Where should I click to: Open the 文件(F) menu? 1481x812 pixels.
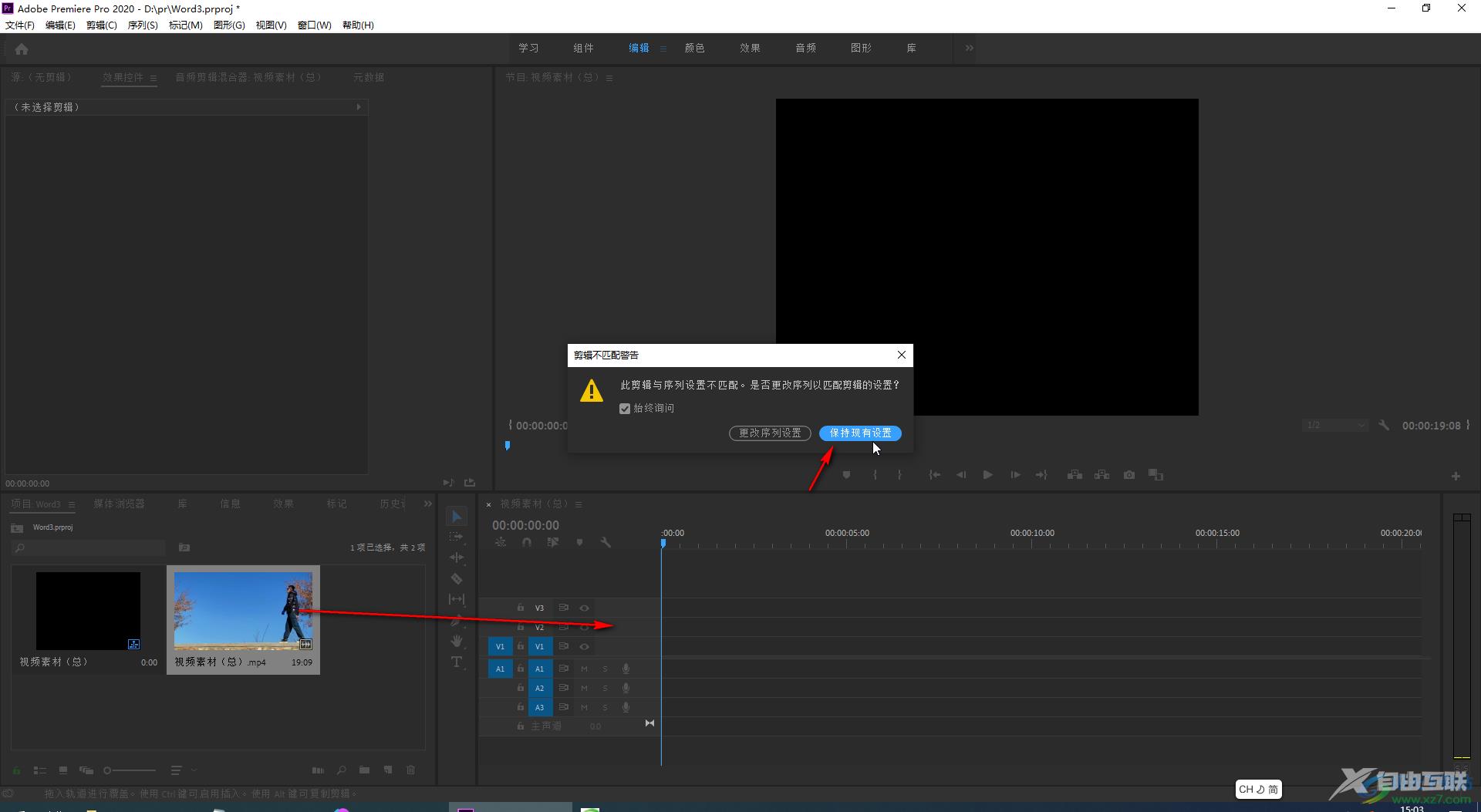tap(20, 25)
